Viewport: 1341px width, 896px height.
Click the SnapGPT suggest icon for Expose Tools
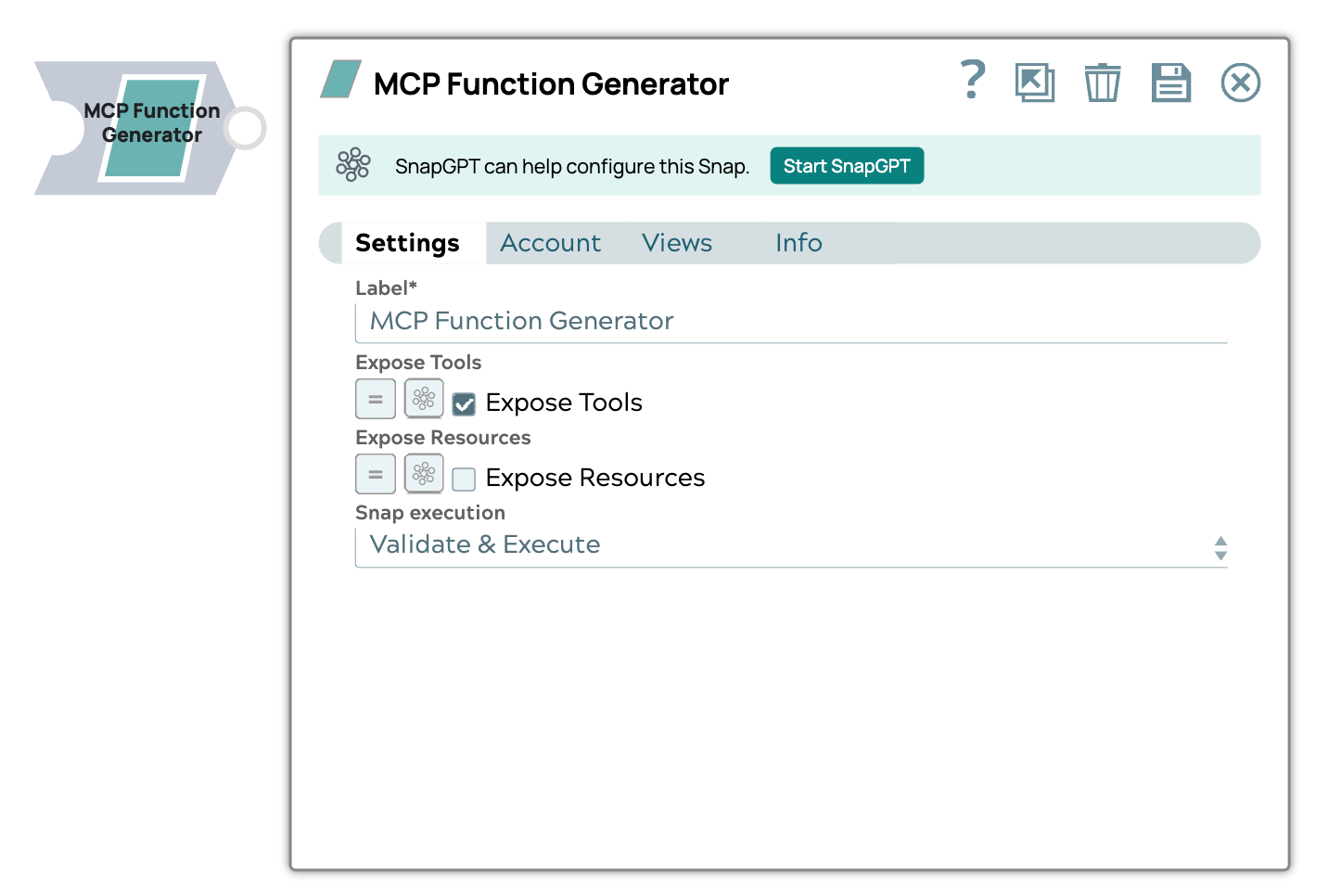[424, 399]
